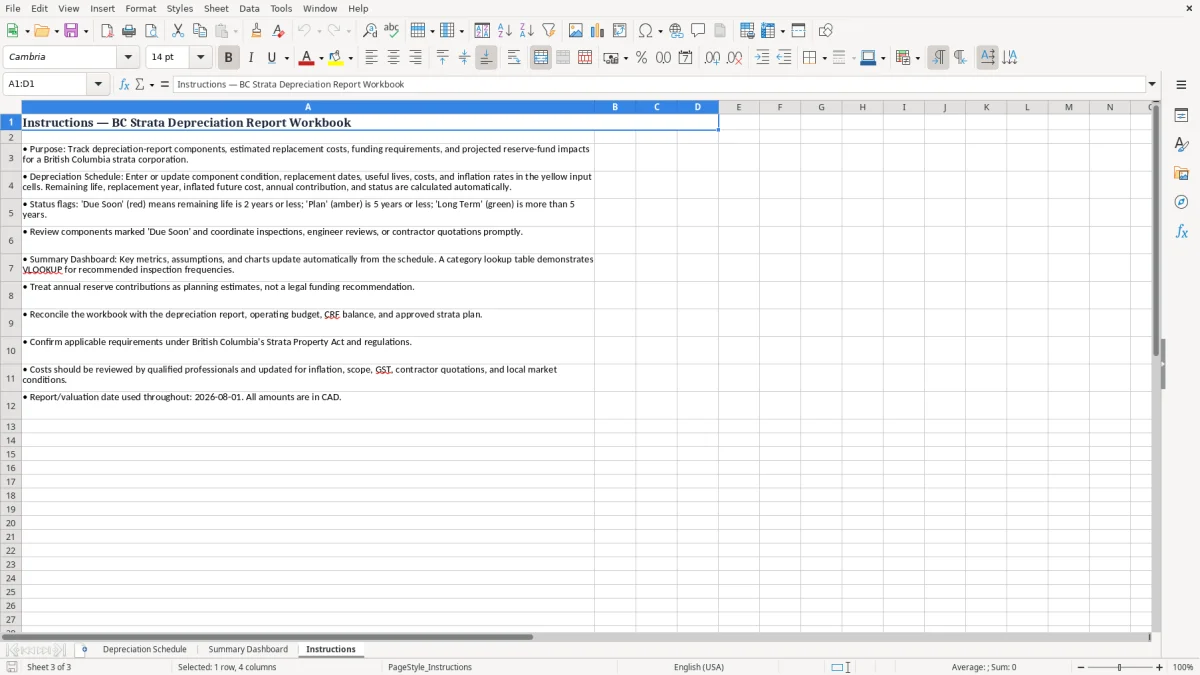Click Sort Descending icon
1200x675 pixels.
[x=527, y=31]
